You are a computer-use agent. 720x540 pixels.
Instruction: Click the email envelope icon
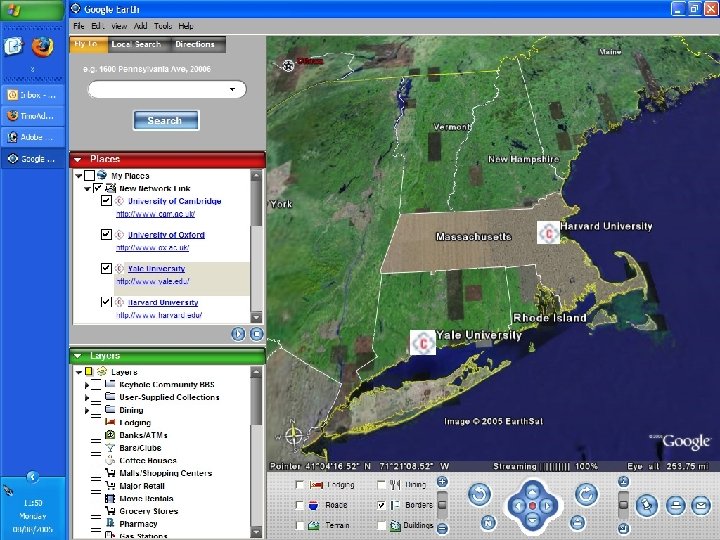click(x=701, y=506)
